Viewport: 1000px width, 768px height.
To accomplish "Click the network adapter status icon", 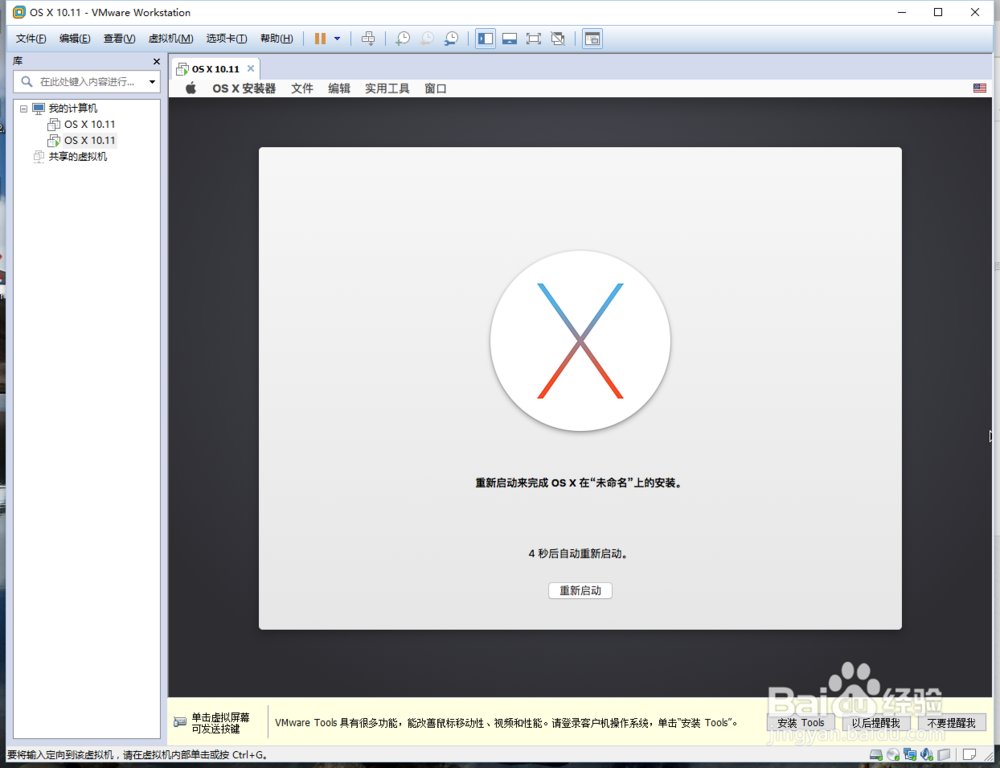I will (910, 755).
